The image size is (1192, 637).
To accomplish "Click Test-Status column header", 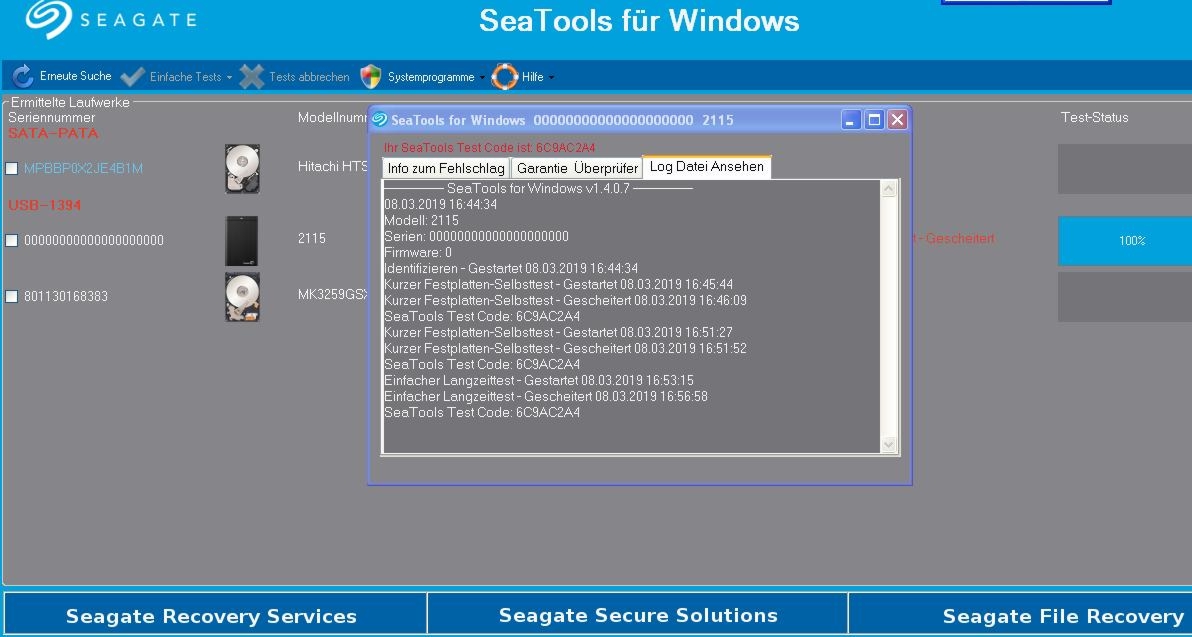I will click(1095, 118).
